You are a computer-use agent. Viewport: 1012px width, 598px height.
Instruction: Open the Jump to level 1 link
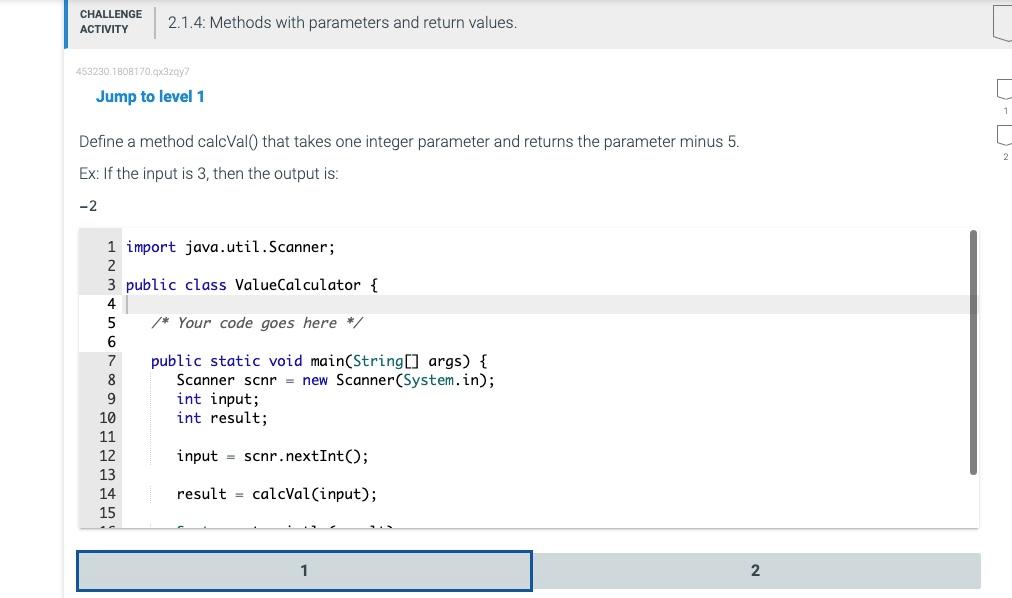[x=150, y=96]
